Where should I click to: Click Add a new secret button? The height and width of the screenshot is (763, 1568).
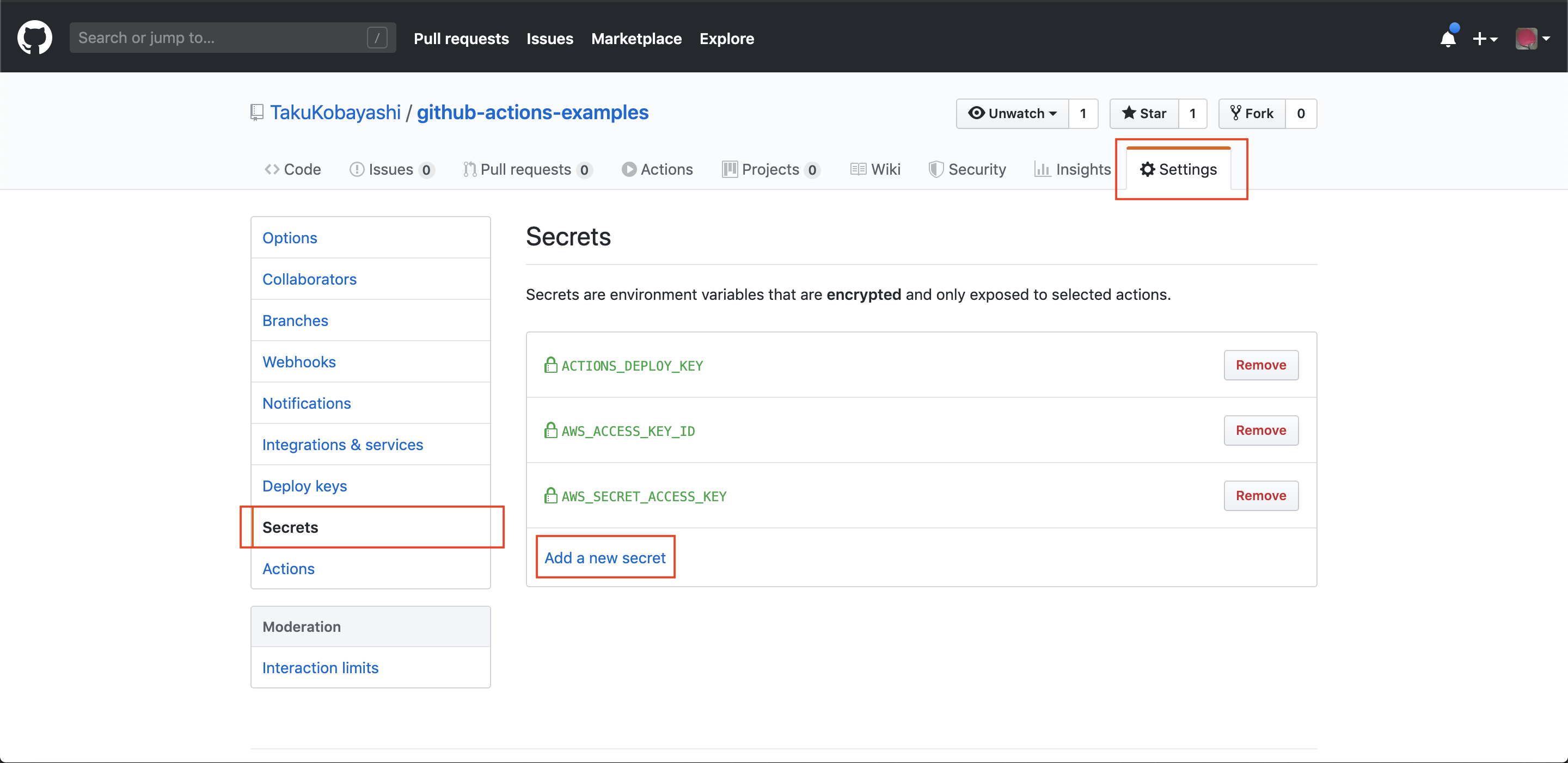click(604, 558)
